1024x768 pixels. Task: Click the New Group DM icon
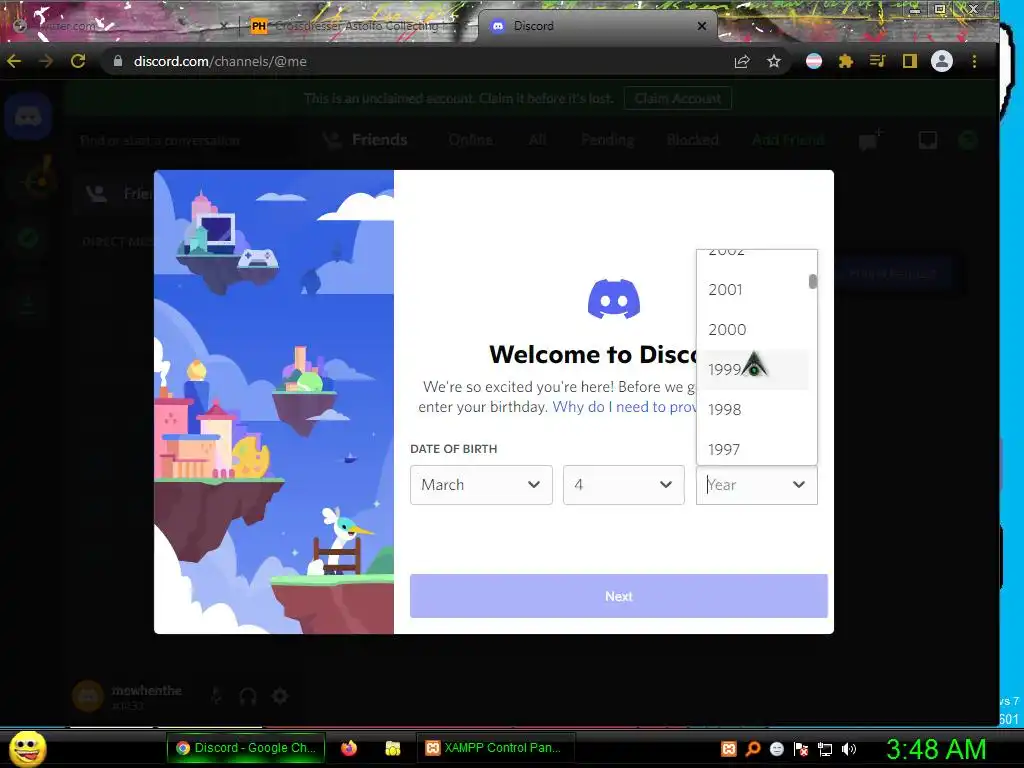[x=870, y=140]
